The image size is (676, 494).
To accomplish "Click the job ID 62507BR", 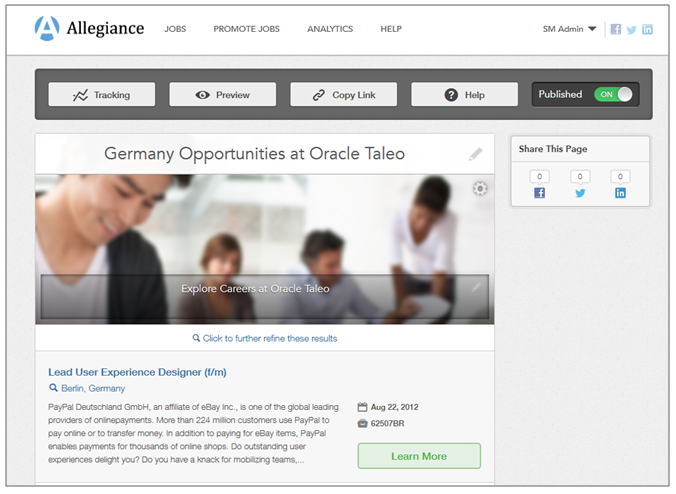I will point(387,423).
